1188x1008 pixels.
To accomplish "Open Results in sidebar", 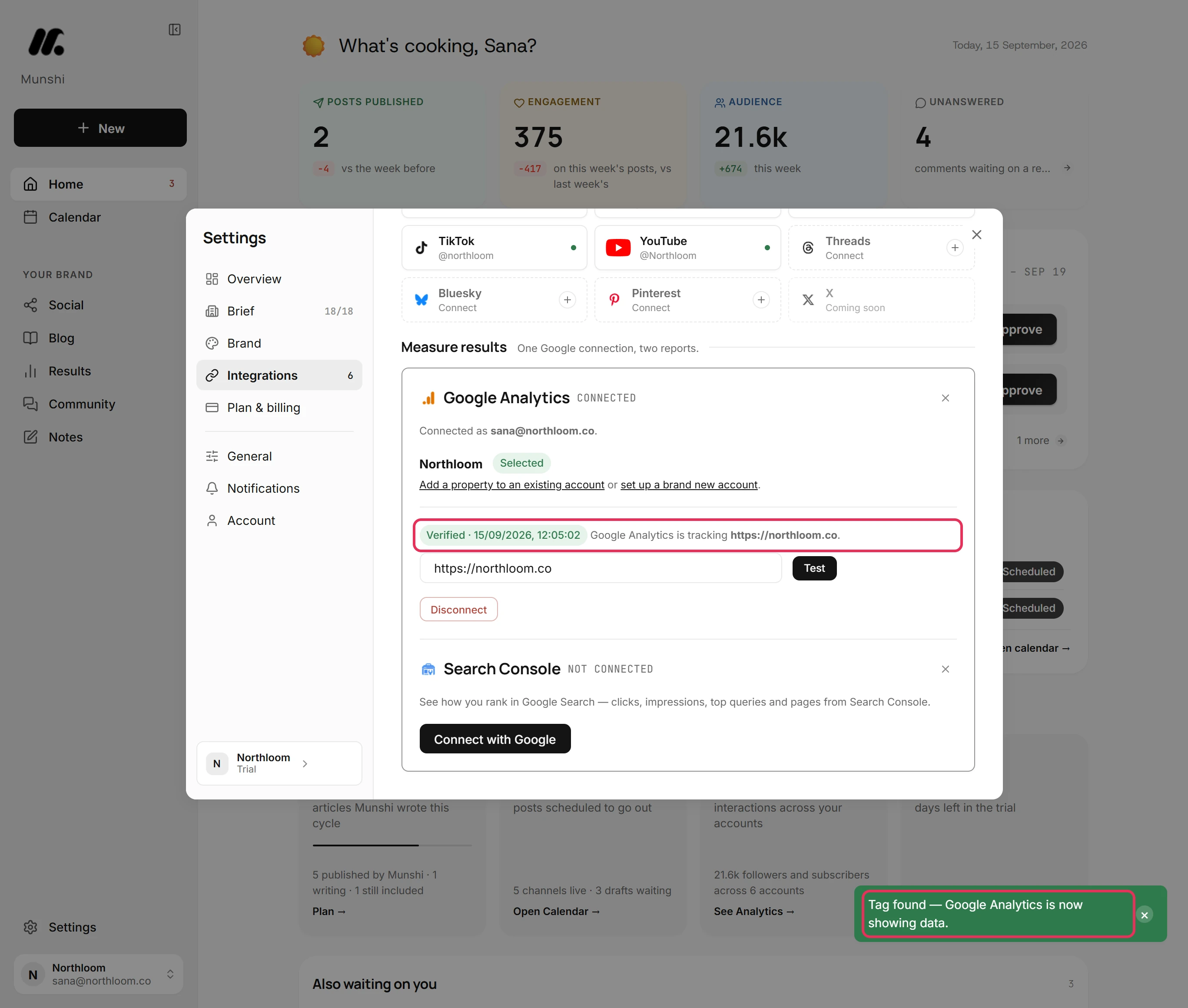I will point(98,371).
